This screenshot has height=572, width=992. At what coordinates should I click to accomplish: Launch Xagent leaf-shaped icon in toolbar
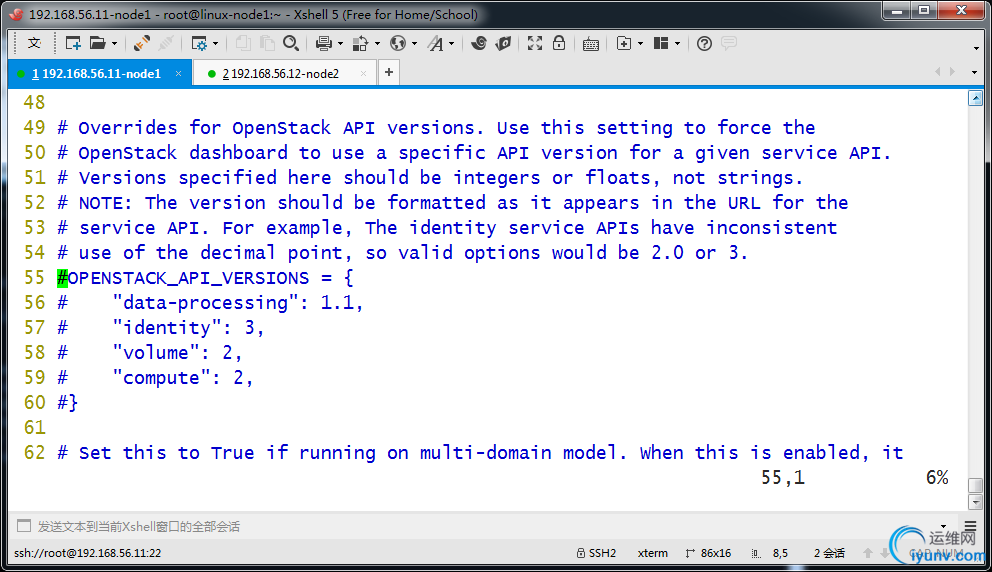(504, 43)
